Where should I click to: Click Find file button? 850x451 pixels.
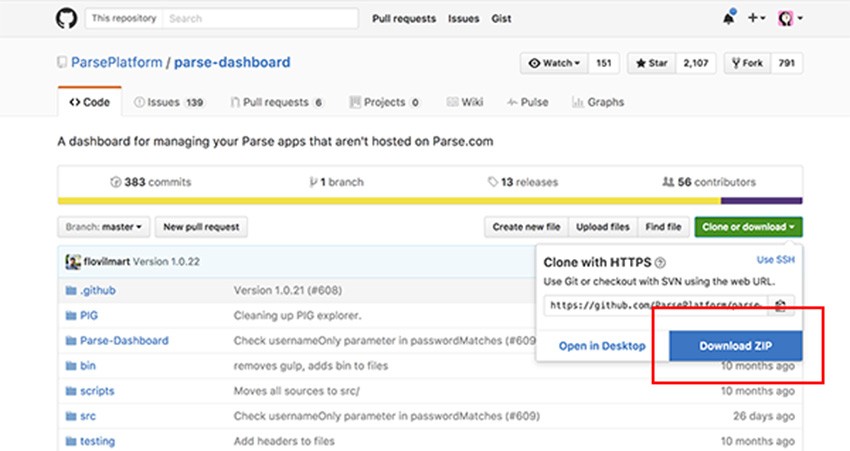(664, 227)
